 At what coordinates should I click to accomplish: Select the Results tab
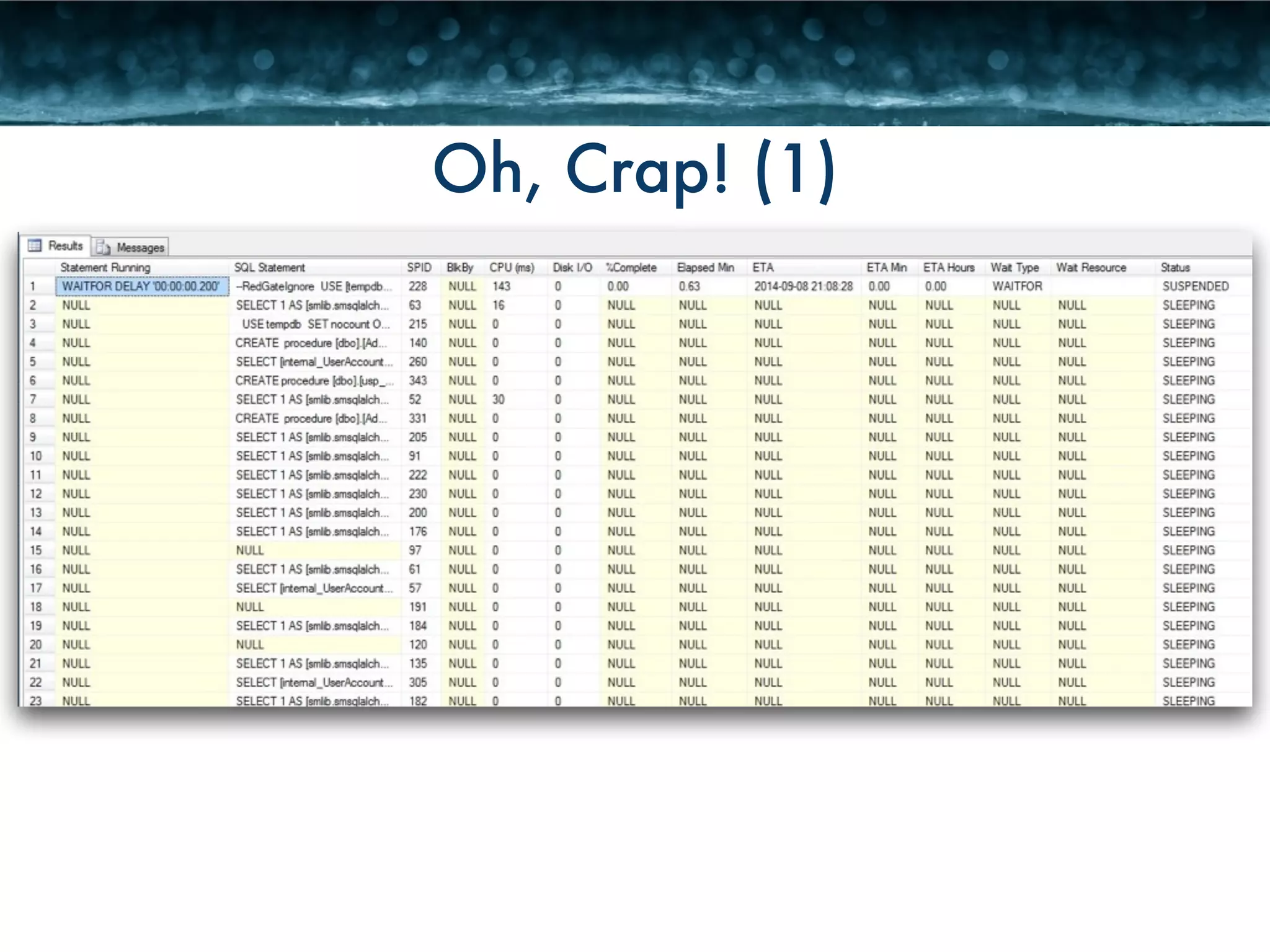click(x=65, y=245)
